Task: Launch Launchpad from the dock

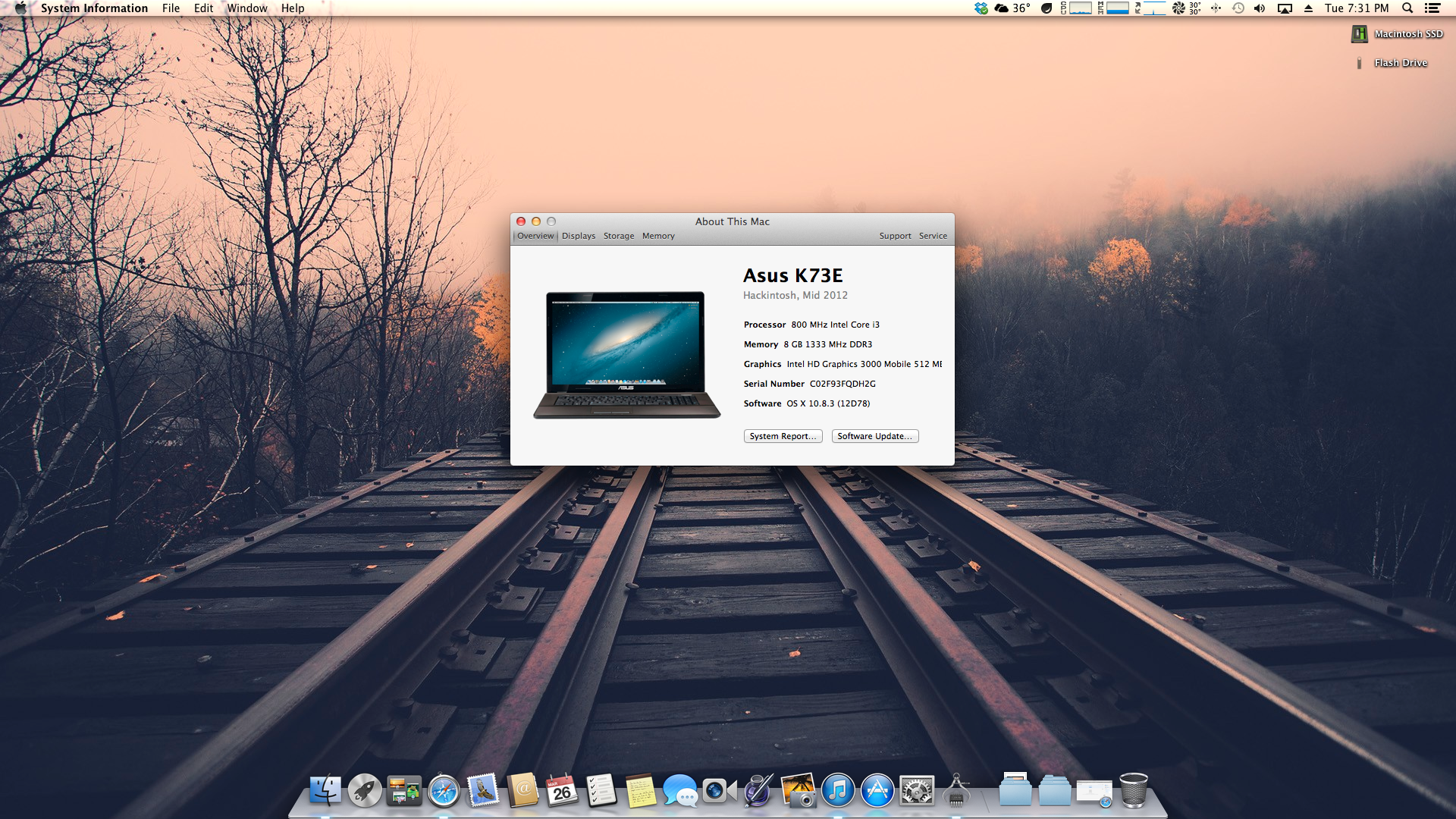Action: pos(365,791)
